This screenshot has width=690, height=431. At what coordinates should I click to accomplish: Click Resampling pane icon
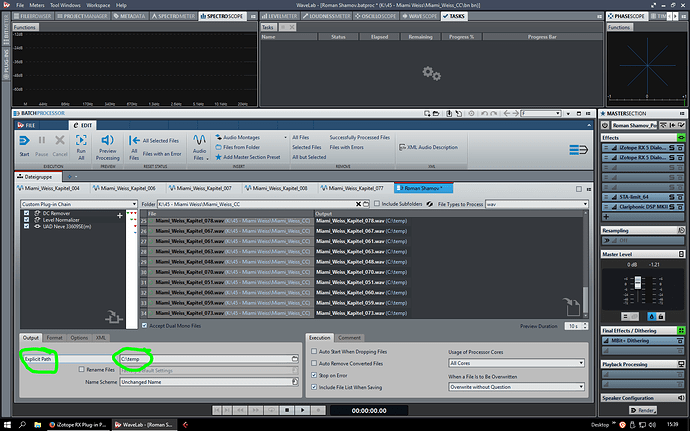(x=681, y=230)
